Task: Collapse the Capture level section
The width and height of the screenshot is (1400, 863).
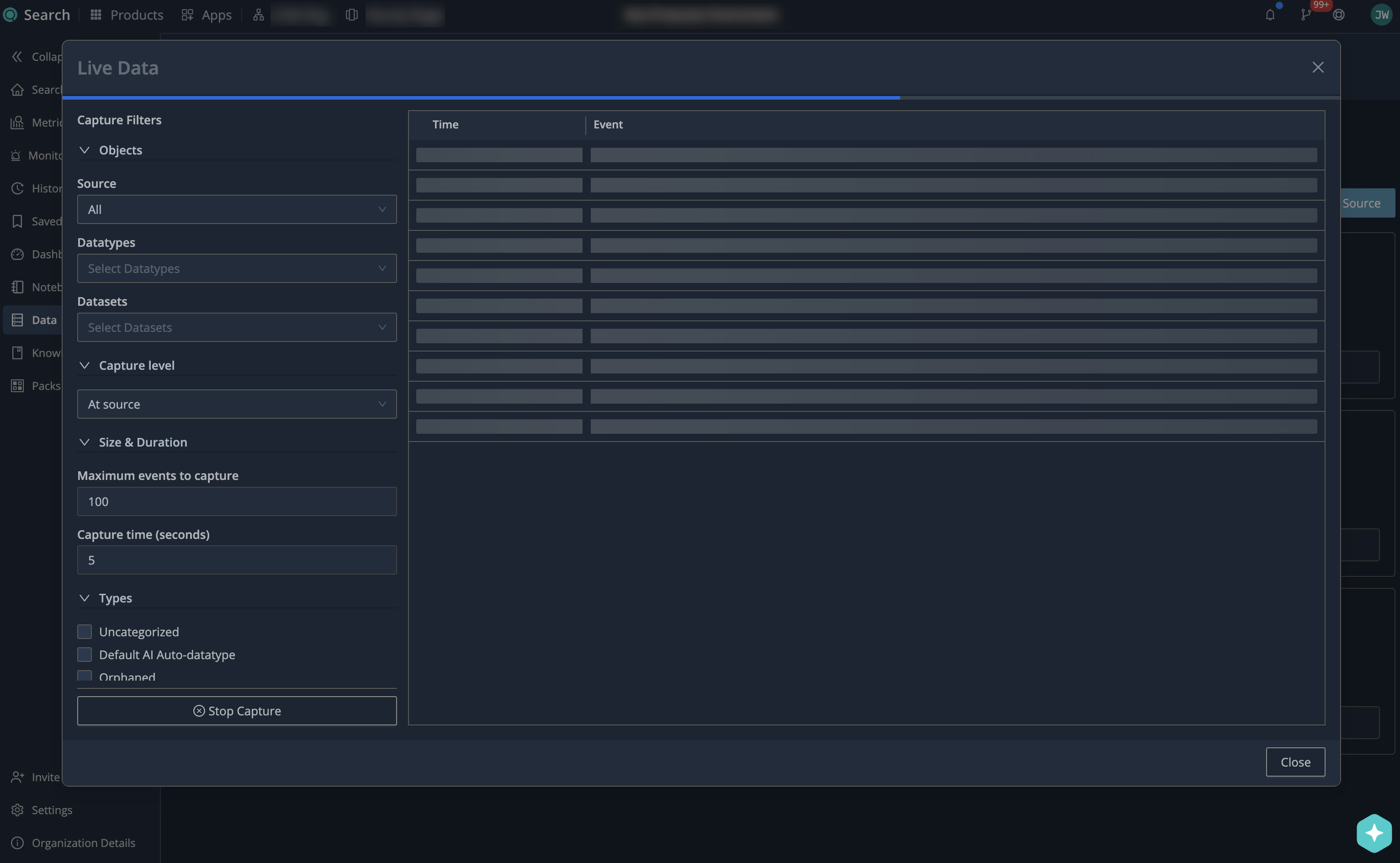Action: [85, 365]
